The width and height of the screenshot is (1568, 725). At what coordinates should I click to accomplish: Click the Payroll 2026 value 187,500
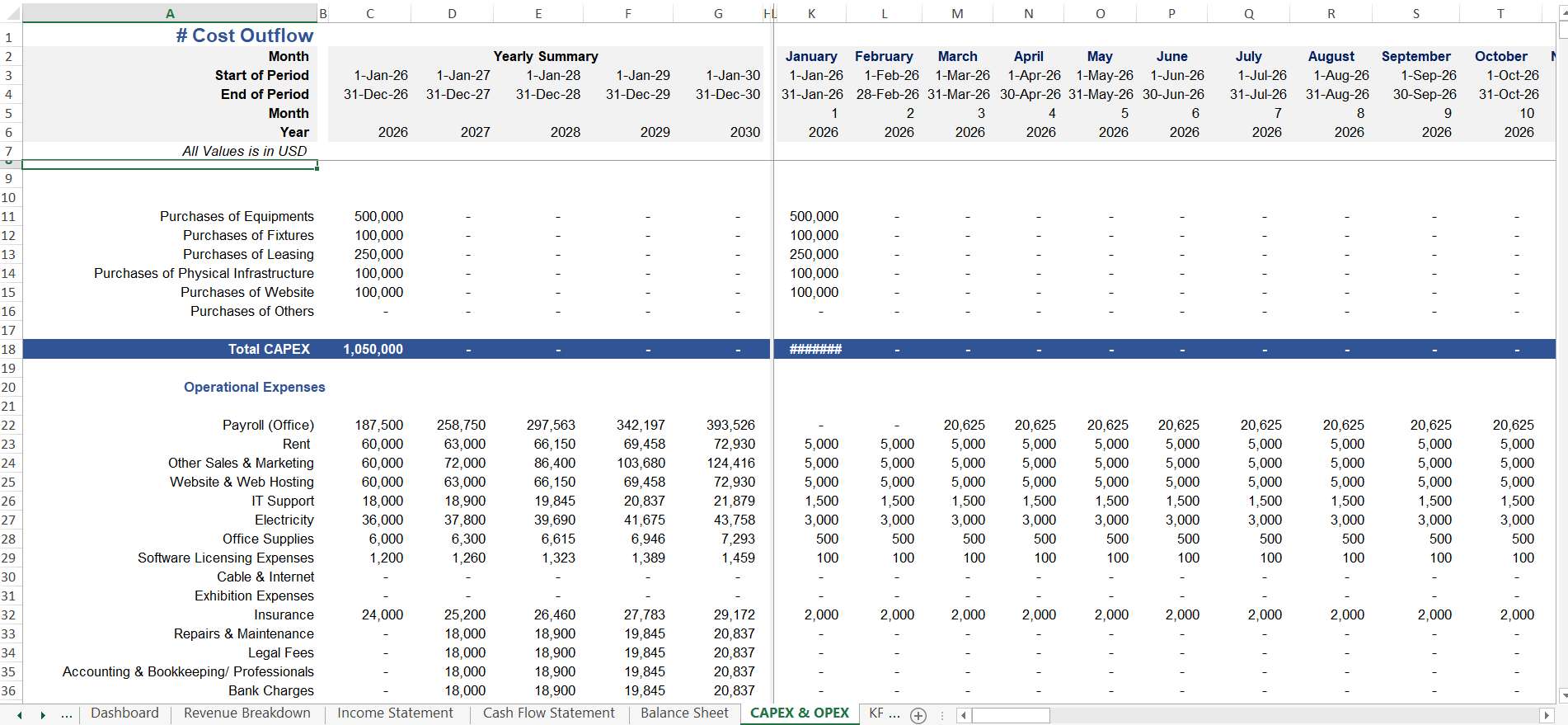click(379, 425)
